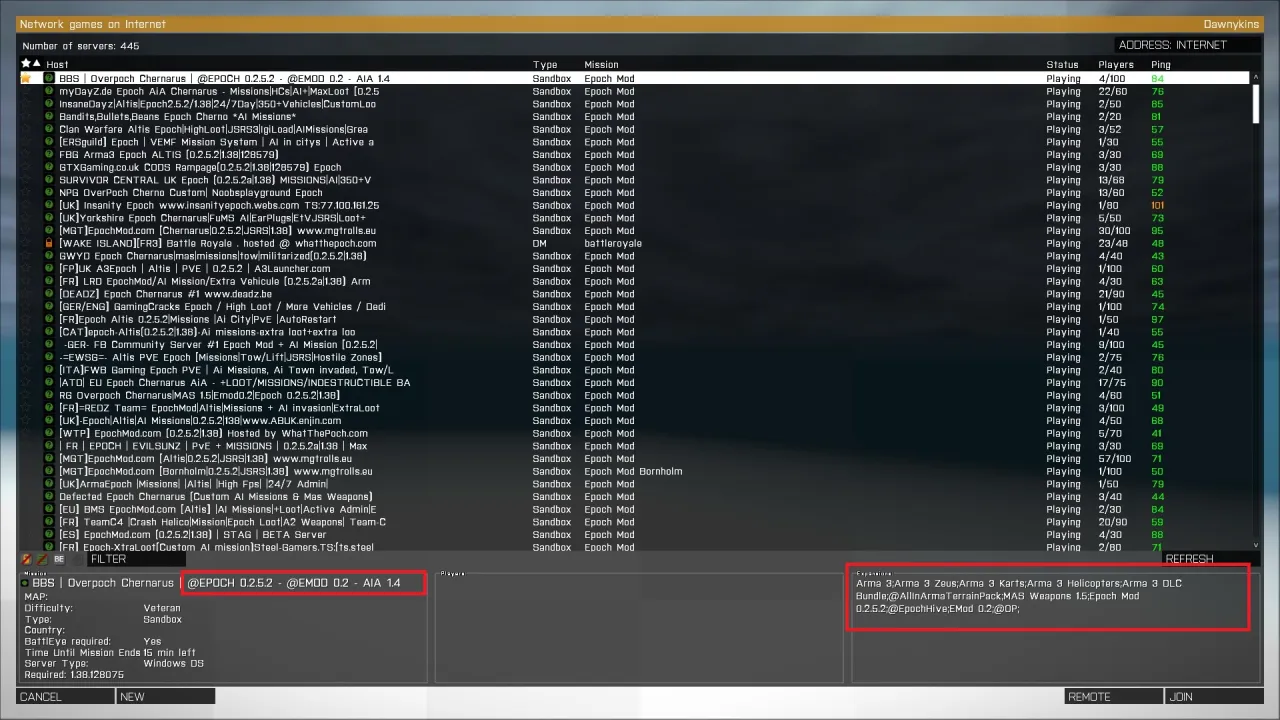Click the green mod icon beside BBS Overpoch Chernarus
Viewport: 1280px width, 720px height.
click(49, 78)
